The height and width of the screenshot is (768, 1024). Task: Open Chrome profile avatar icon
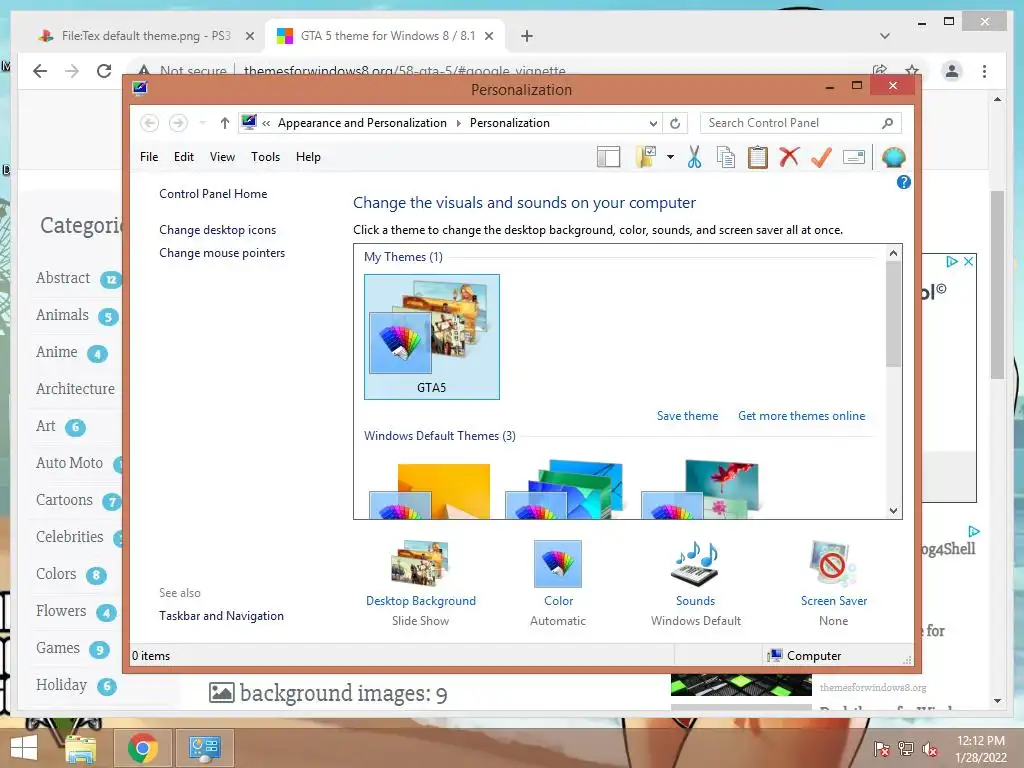(x=952, y=71)
